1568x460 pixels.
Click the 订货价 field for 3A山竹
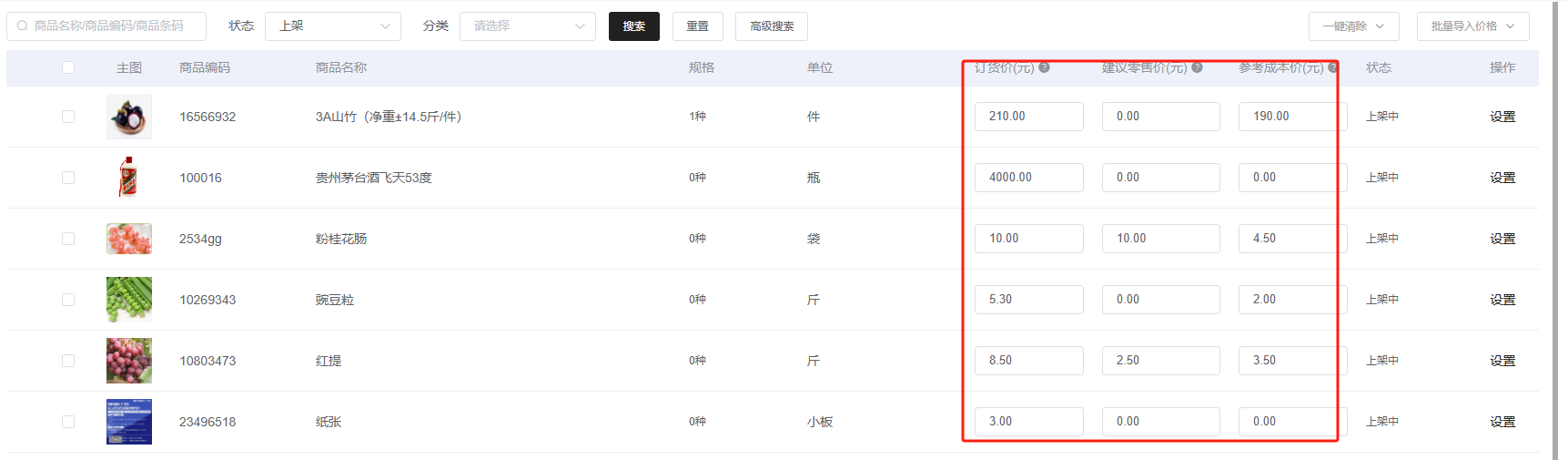click(1028, 117)
